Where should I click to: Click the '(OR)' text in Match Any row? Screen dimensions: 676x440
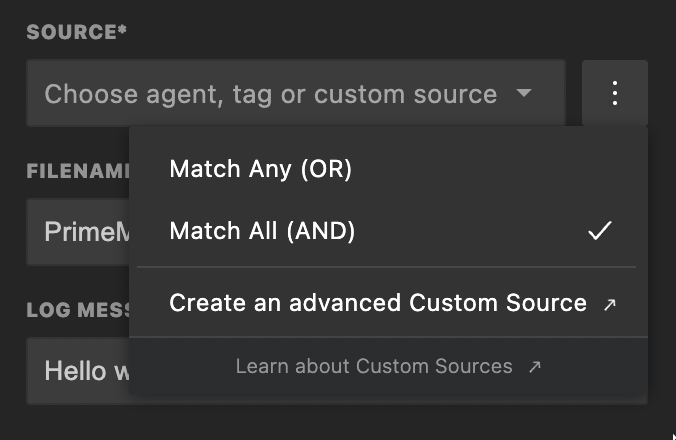coord(327,169)
